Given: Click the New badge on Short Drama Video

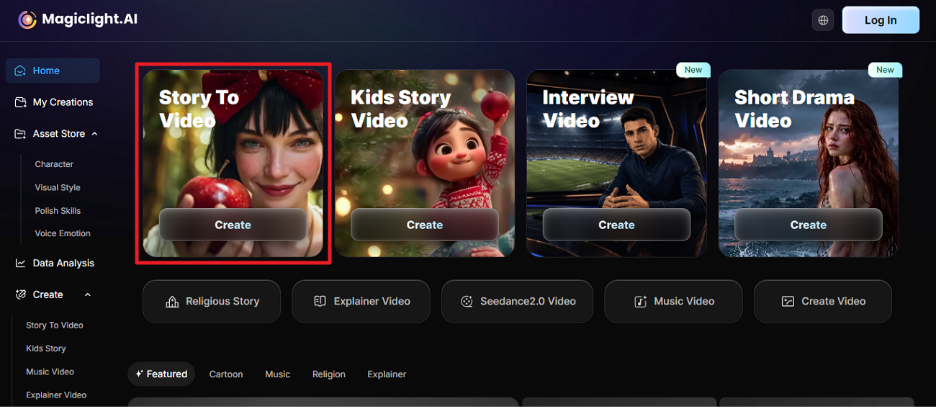Looking at the screenshot, I should (885, 70).
